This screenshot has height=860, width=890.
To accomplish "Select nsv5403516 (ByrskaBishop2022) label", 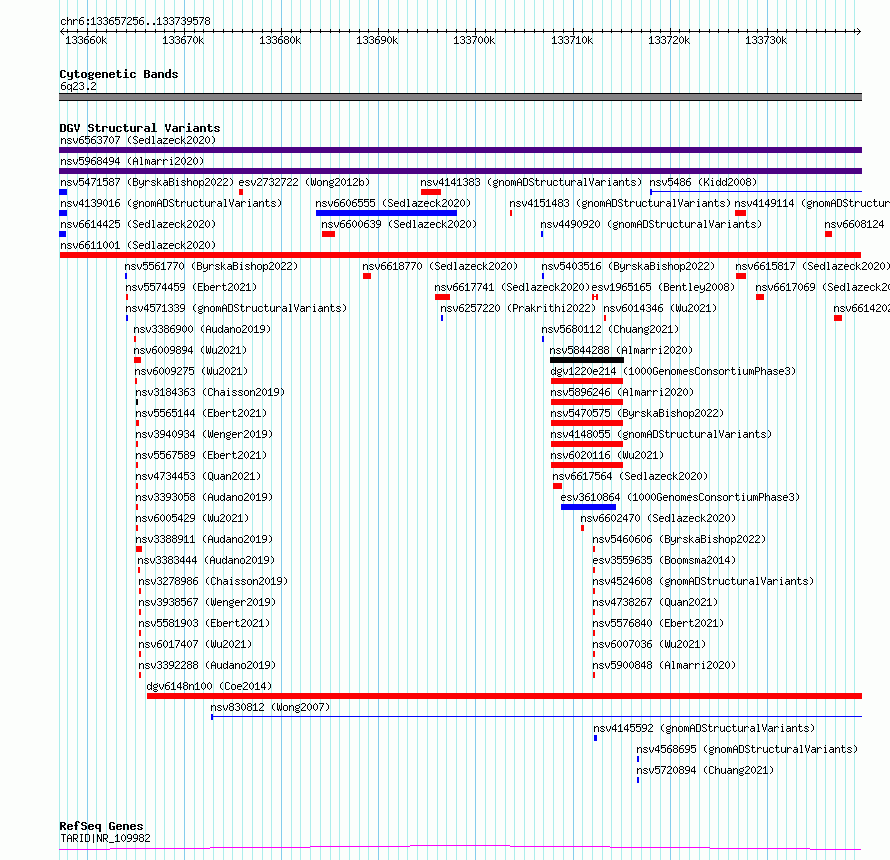I will point(628,266).
